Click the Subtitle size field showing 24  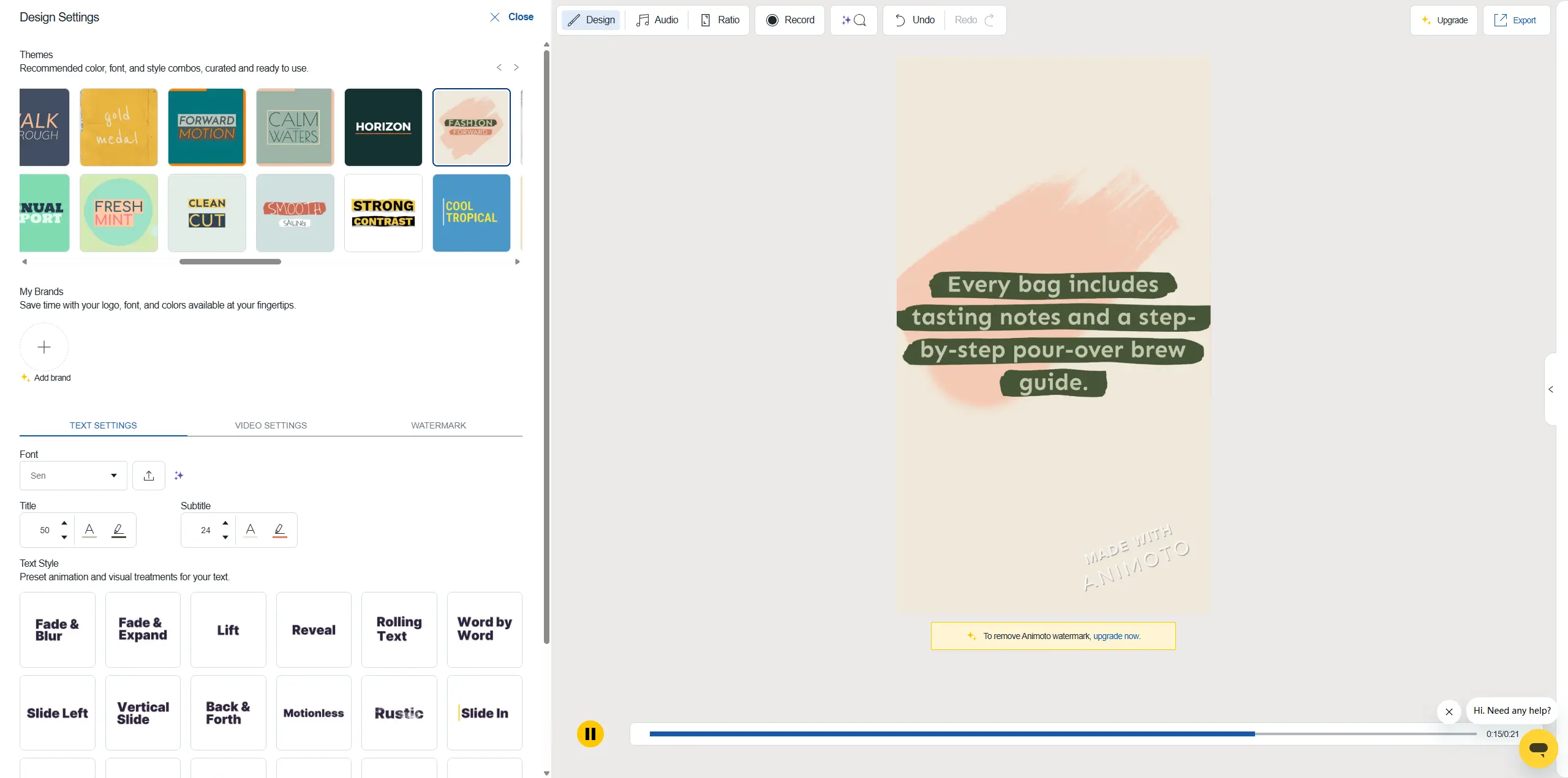(x=206, y=530)
